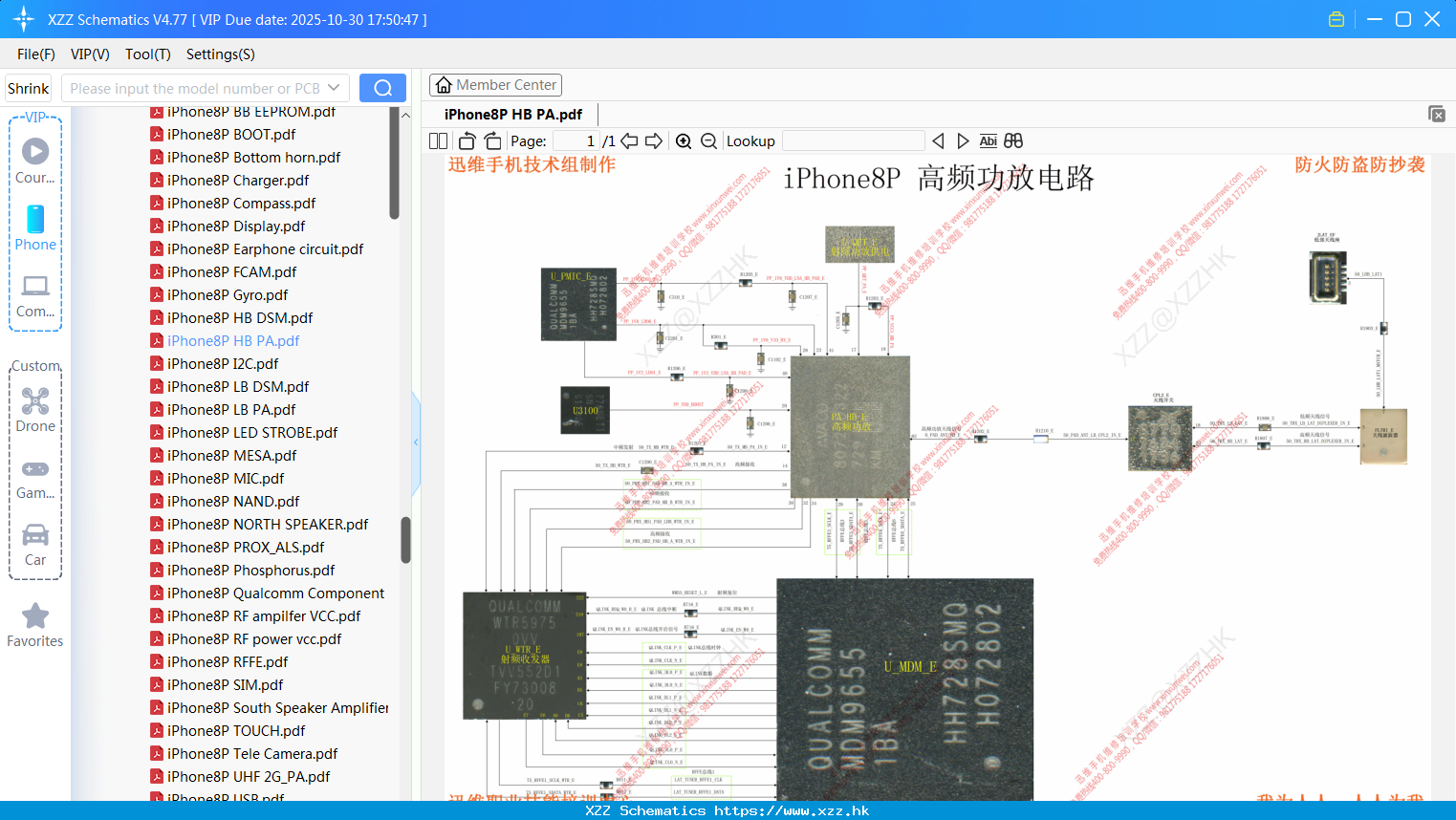Screen dimensions: 1456x820
Task: Open iPhone8P Qualcomm Component
Action: [275, 593]
